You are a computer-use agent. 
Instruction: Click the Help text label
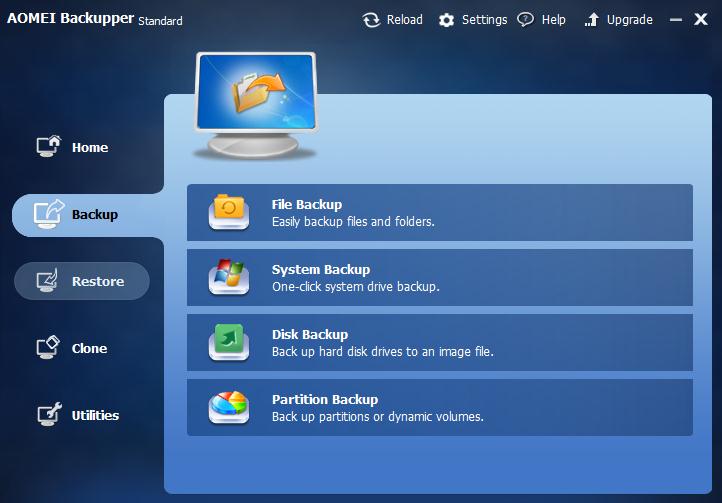coord(553,20)
